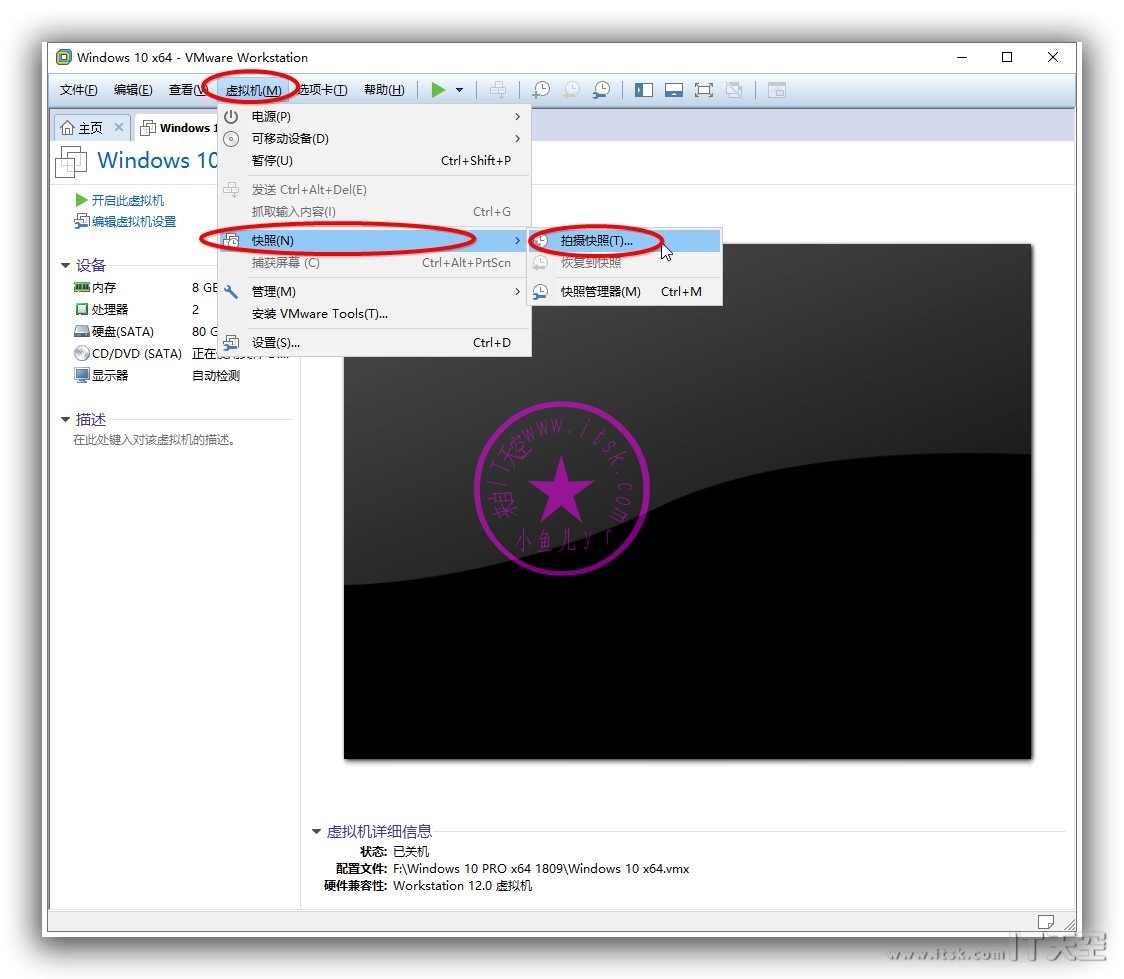Open the 编辑(E) menu
This screenshot has width=1124, height=979.
pyautogui.click(x=133, y=90)
